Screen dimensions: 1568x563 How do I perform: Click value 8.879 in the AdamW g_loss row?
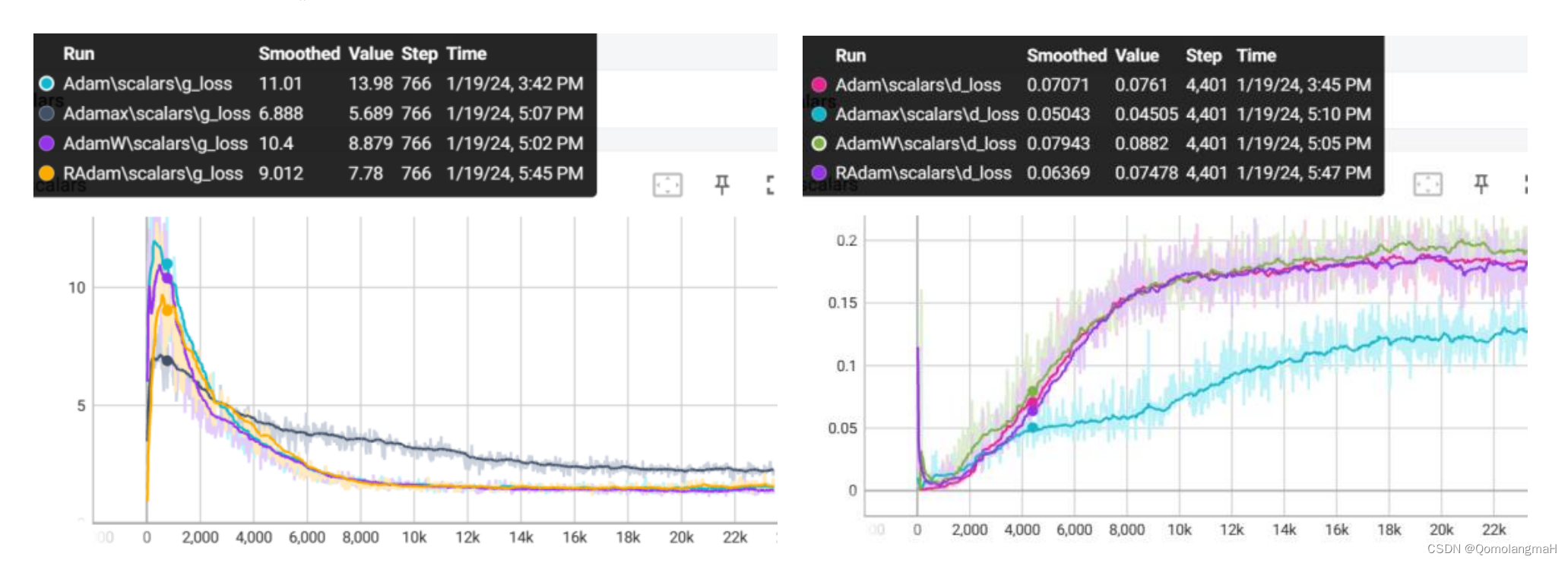[371, 144]
